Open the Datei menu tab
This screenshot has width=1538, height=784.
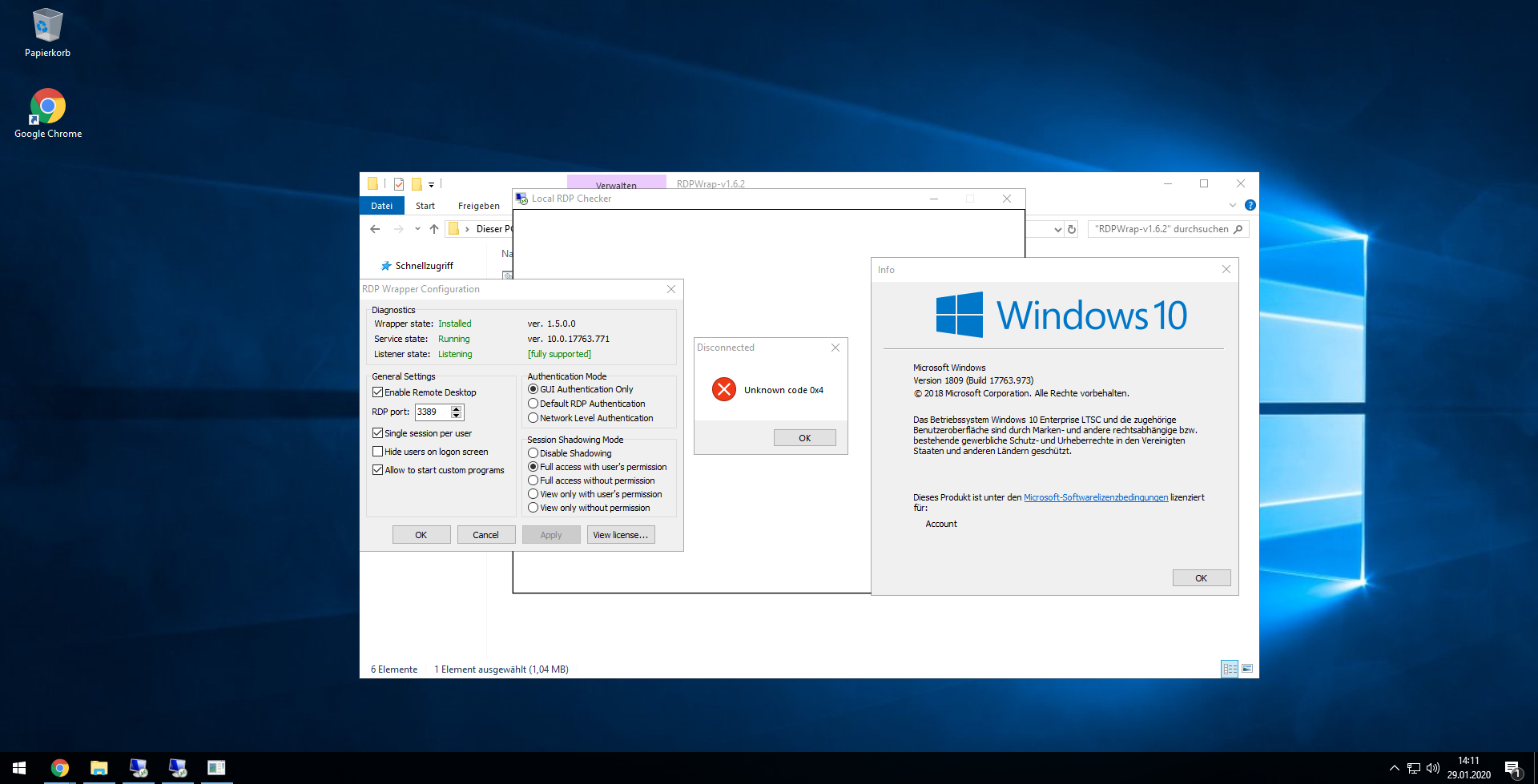(382, 206)
